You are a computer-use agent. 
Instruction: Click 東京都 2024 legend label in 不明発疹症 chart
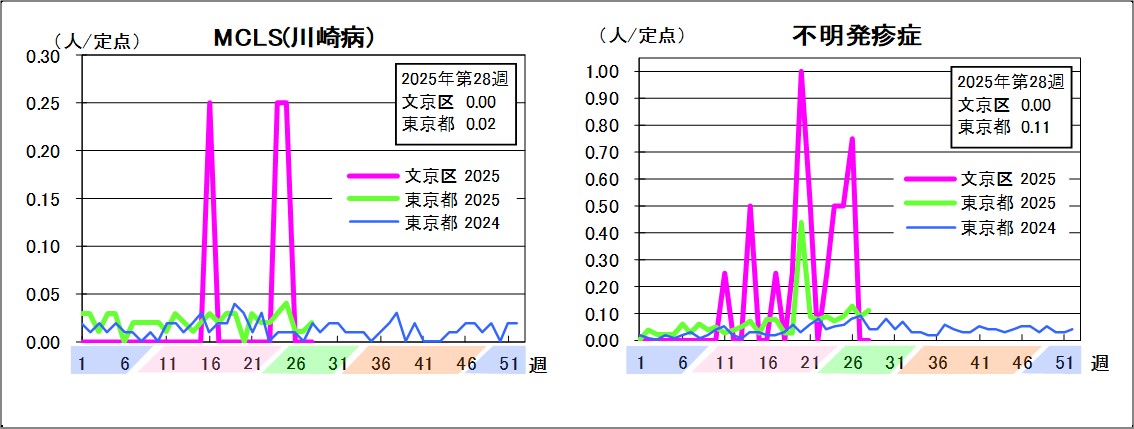[1008, 228]
